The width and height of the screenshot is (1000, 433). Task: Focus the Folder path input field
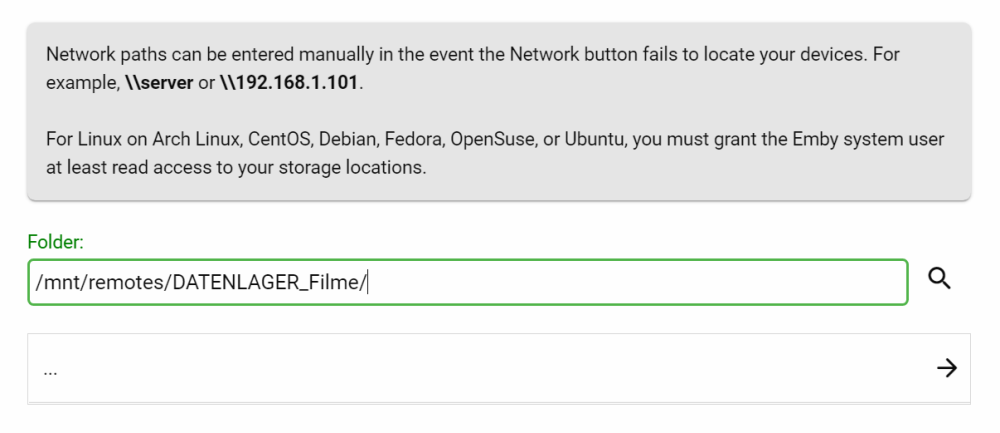point(467,282)
